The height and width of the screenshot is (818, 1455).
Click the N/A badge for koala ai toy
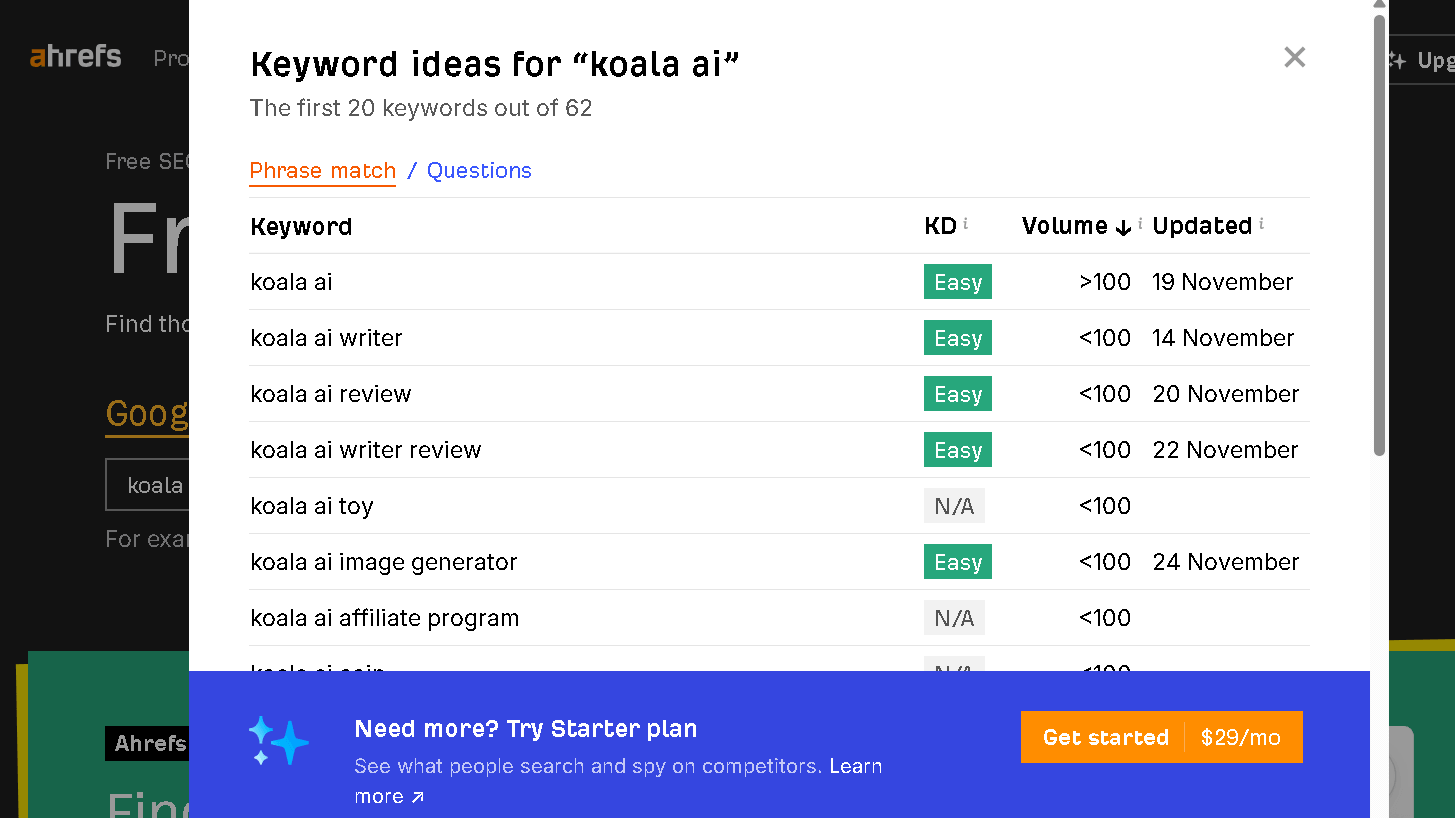click(x=954, y=505)
